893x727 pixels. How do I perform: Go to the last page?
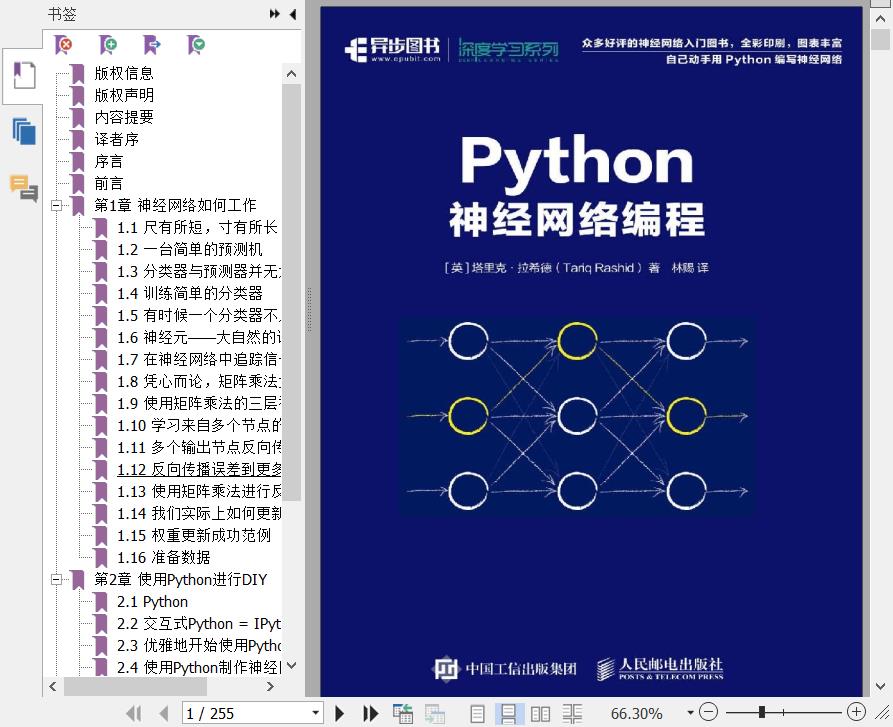coord(371,713)
